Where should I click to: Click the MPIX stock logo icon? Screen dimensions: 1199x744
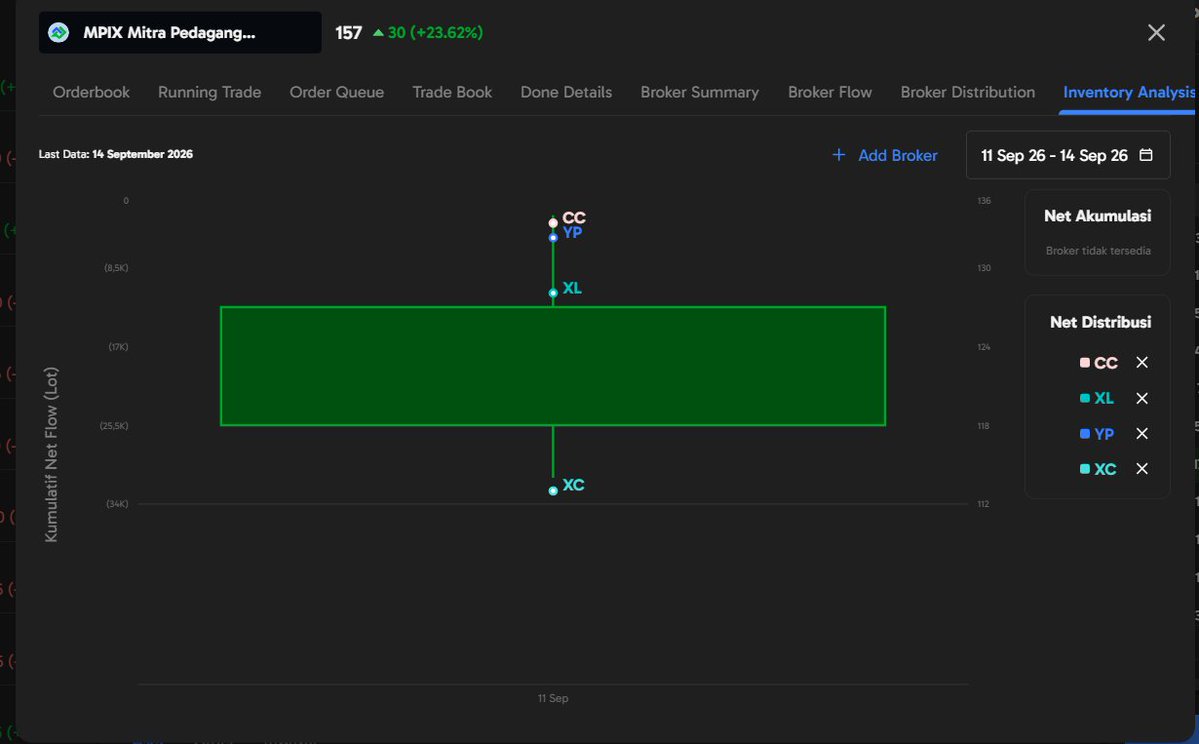(x=58, y=32)
